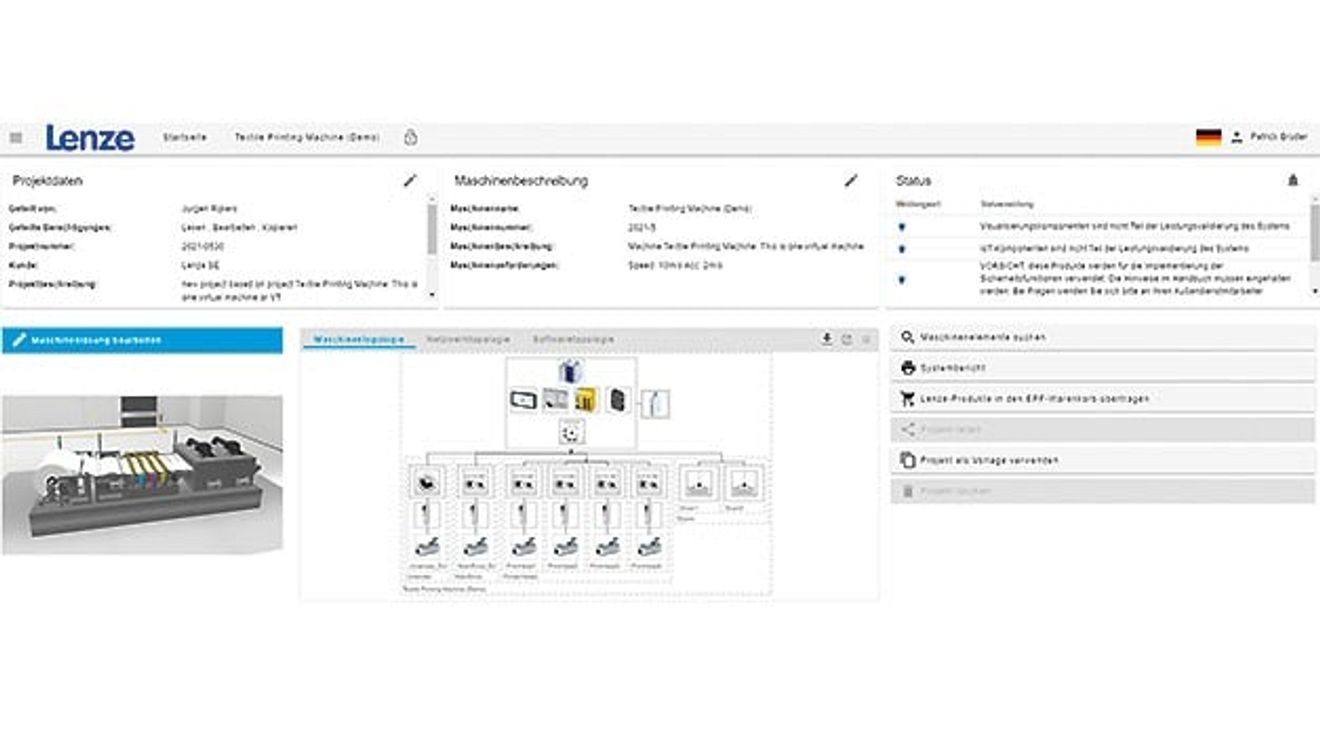
Task: Switch to Maschinentopologie tab
Action: click(x=359, y=340)
